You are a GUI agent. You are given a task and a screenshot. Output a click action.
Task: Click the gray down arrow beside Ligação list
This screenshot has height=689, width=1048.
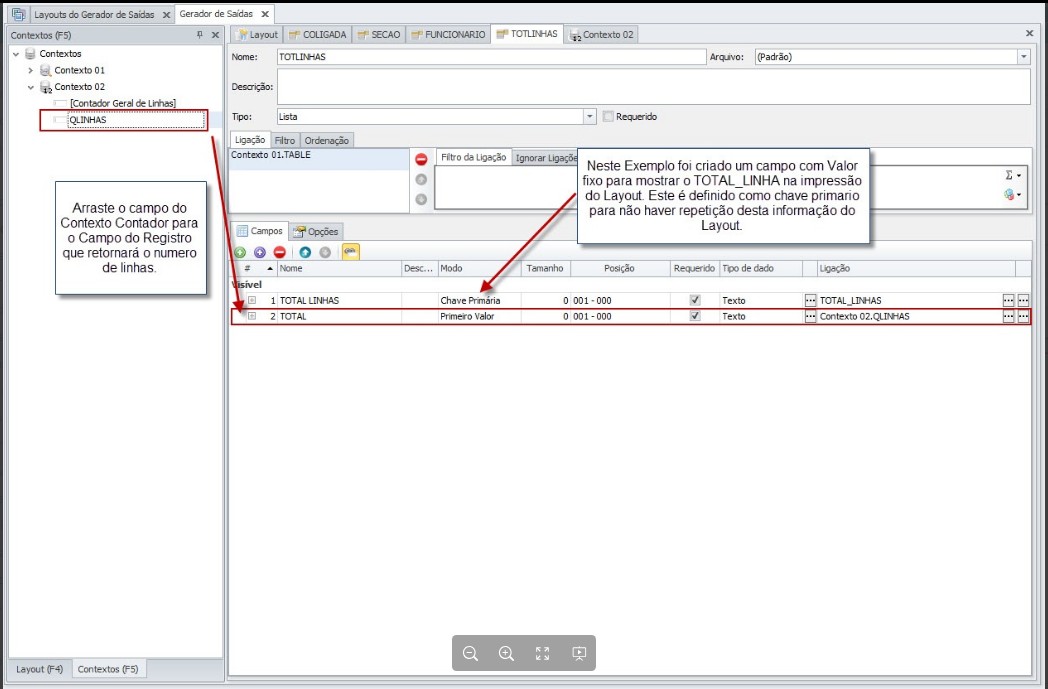point(421,199)
